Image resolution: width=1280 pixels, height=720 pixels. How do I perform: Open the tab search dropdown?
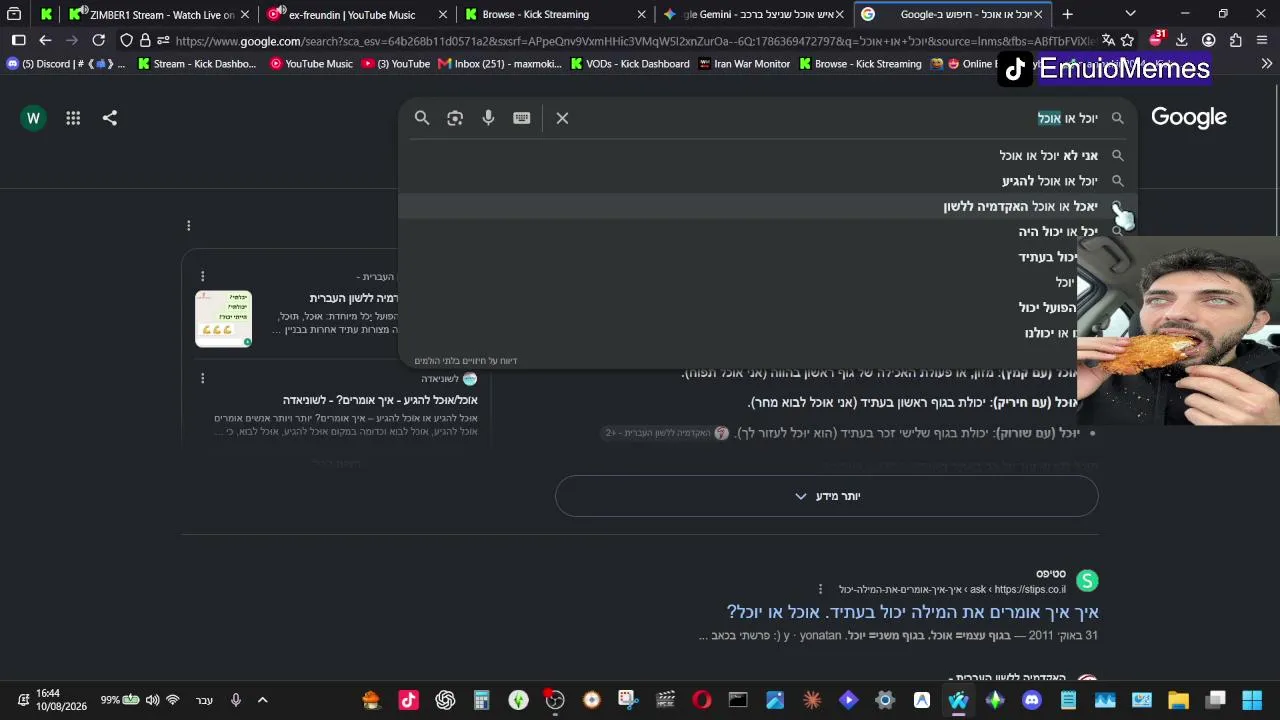point(1130,14)
